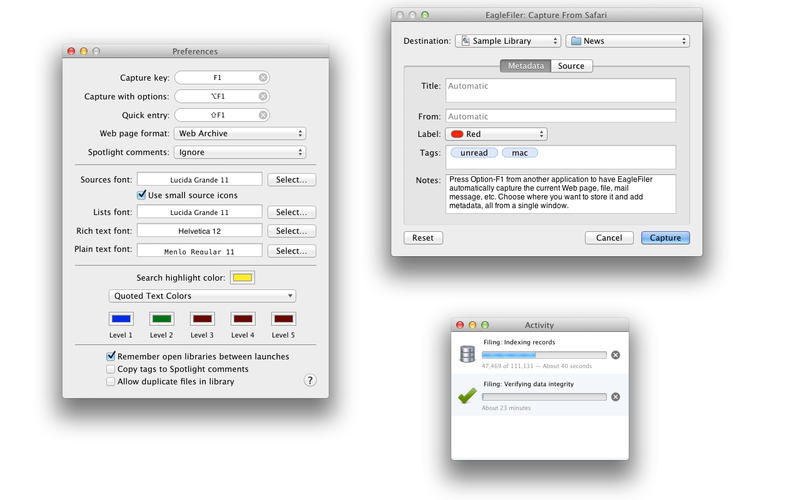Close the Preferences window

tap(71, 51)
